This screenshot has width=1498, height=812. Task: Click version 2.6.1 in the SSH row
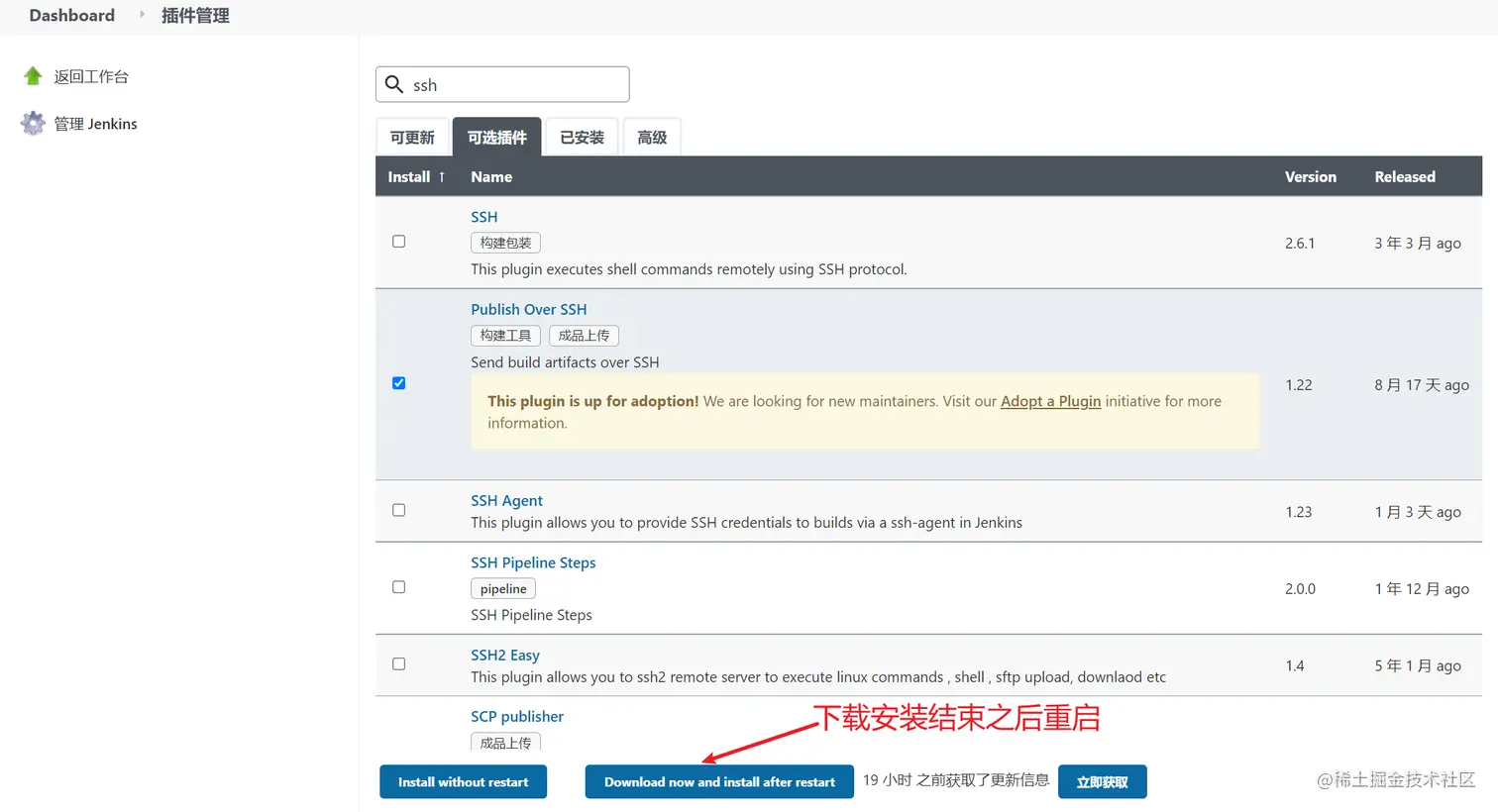[x=1300, y=243]
